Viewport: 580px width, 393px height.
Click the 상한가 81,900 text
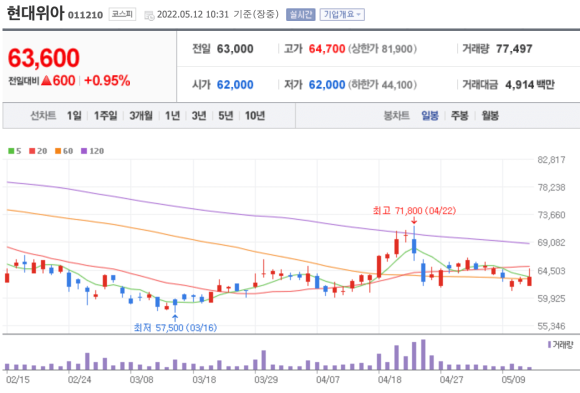coord(382,49)
